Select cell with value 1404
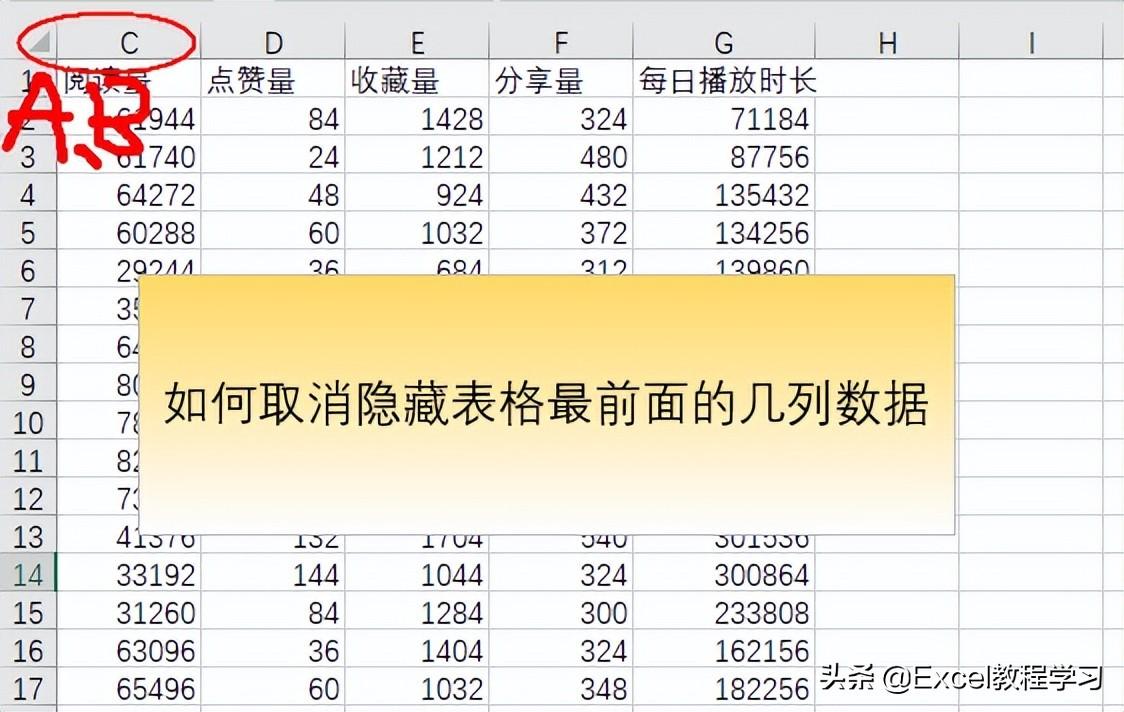The height and width of the screenshot is (712, 1124). (417, 650)
